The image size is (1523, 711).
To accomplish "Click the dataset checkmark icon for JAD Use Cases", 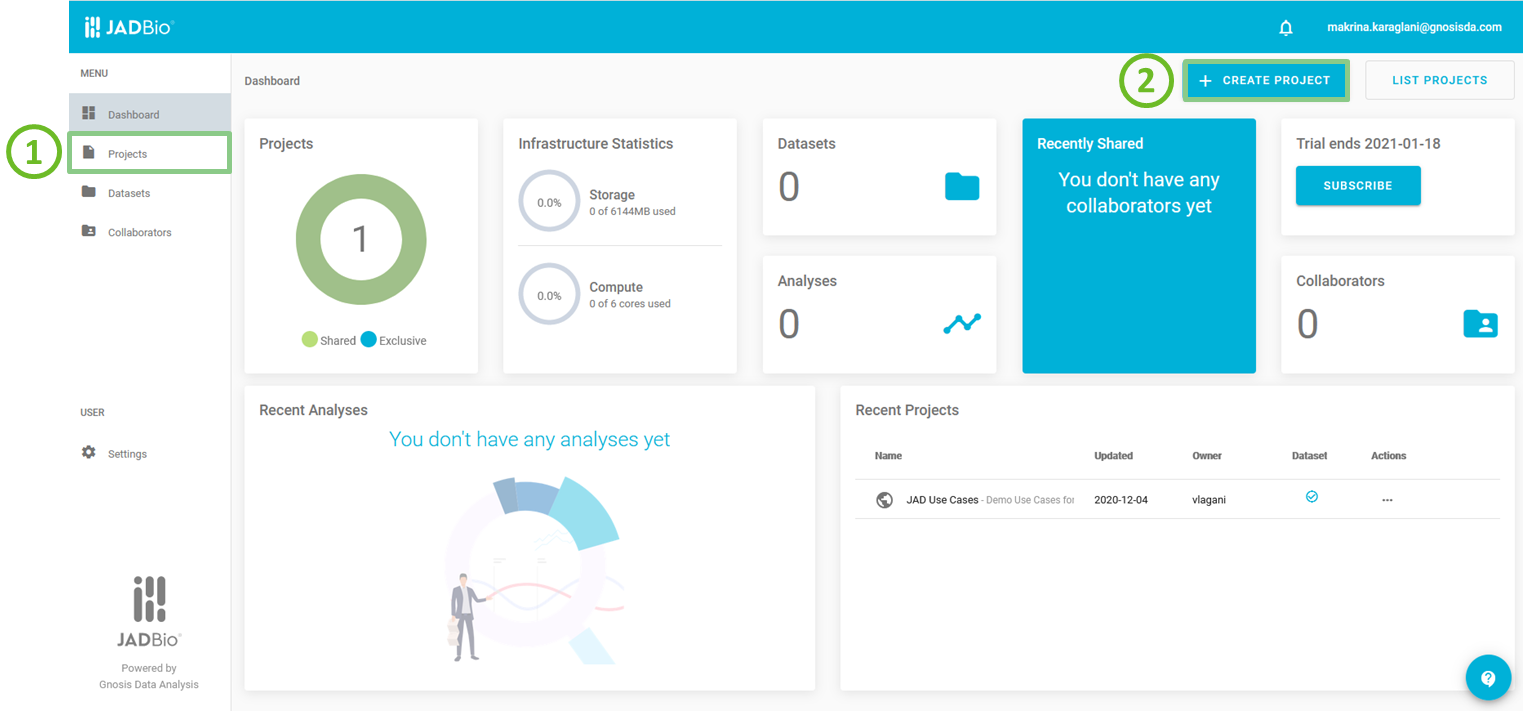I will [x=1312, y=496].
